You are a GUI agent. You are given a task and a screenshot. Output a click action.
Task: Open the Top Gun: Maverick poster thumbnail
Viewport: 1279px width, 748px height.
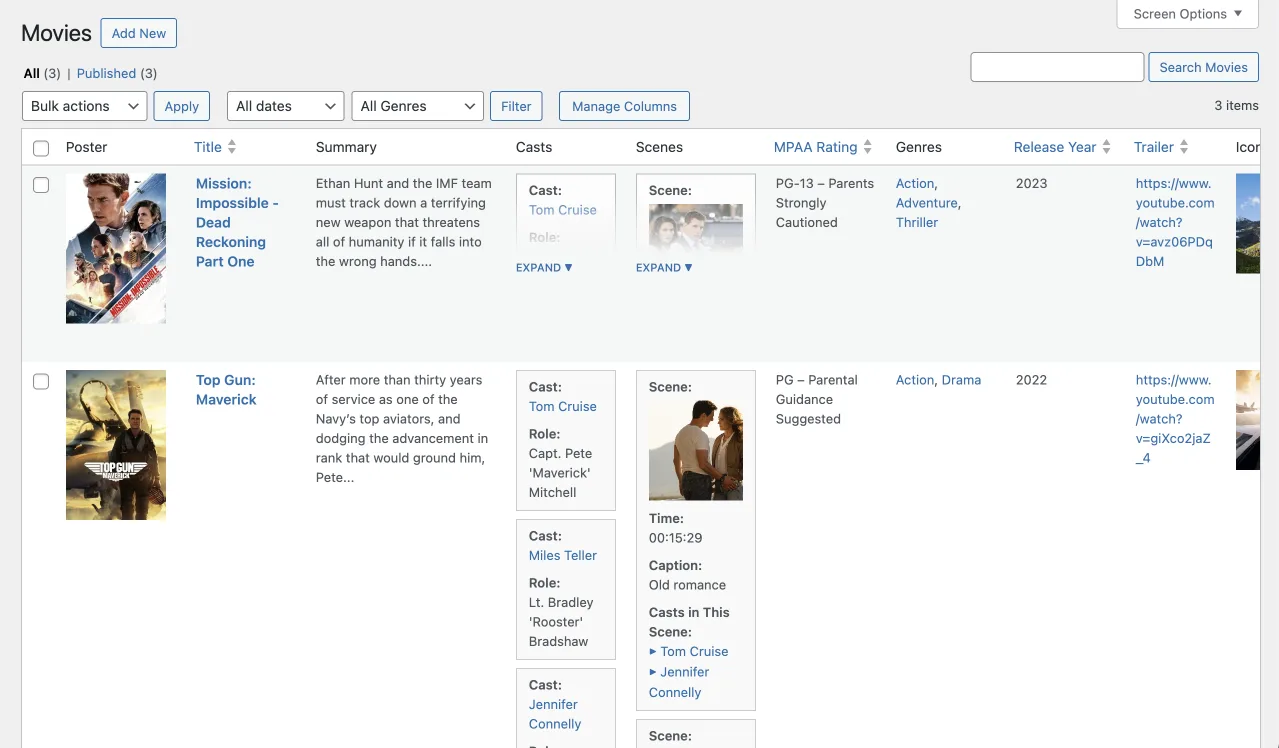[116, 445]
